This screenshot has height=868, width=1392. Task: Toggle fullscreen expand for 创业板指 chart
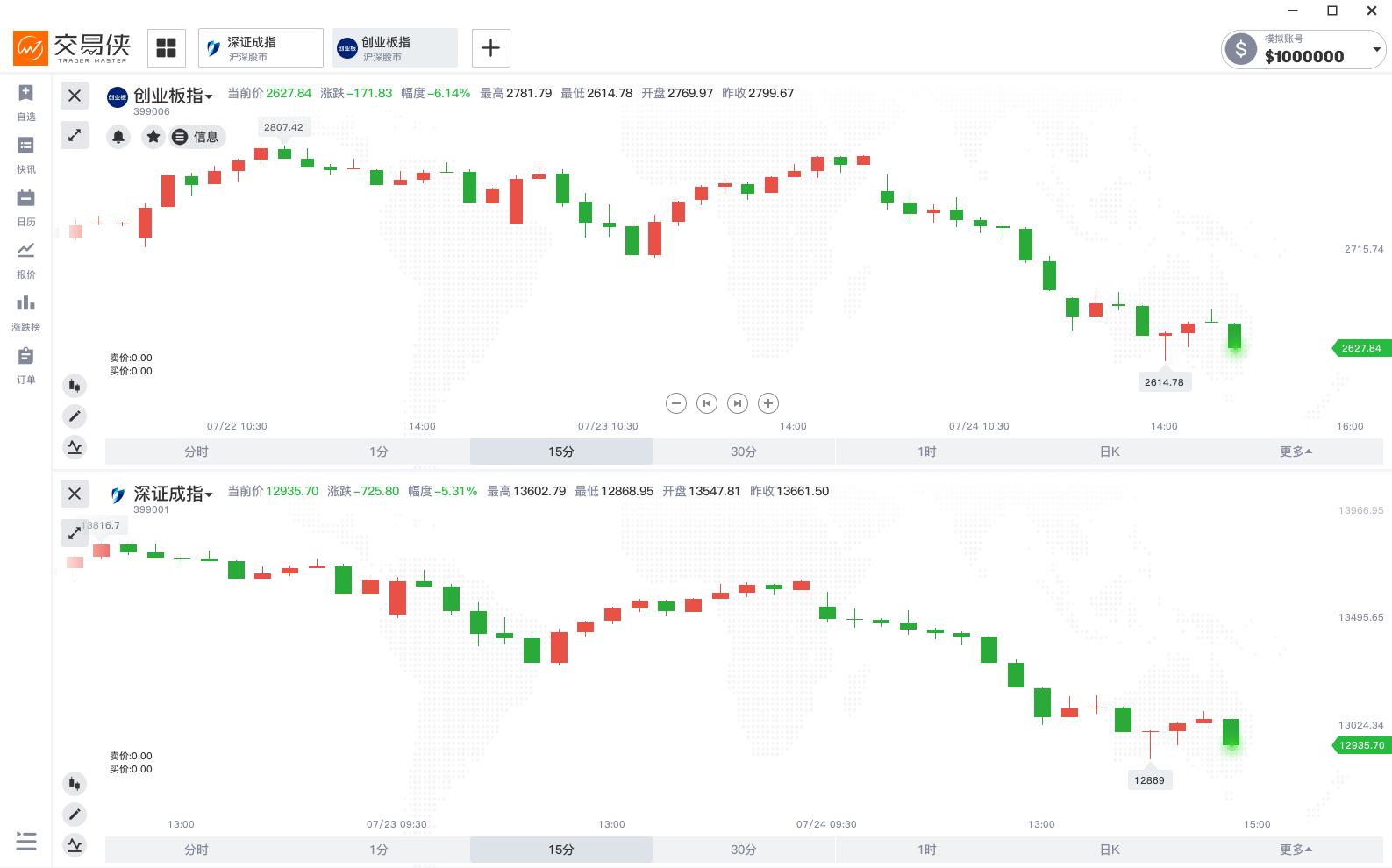(x=75, y=135)
